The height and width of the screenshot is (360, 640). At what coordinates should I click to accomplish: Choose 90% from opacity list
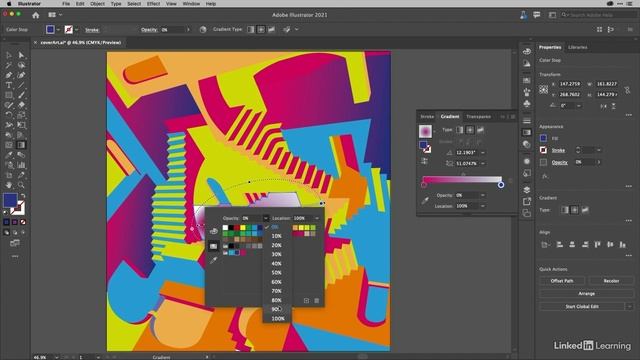pos(277,309)
